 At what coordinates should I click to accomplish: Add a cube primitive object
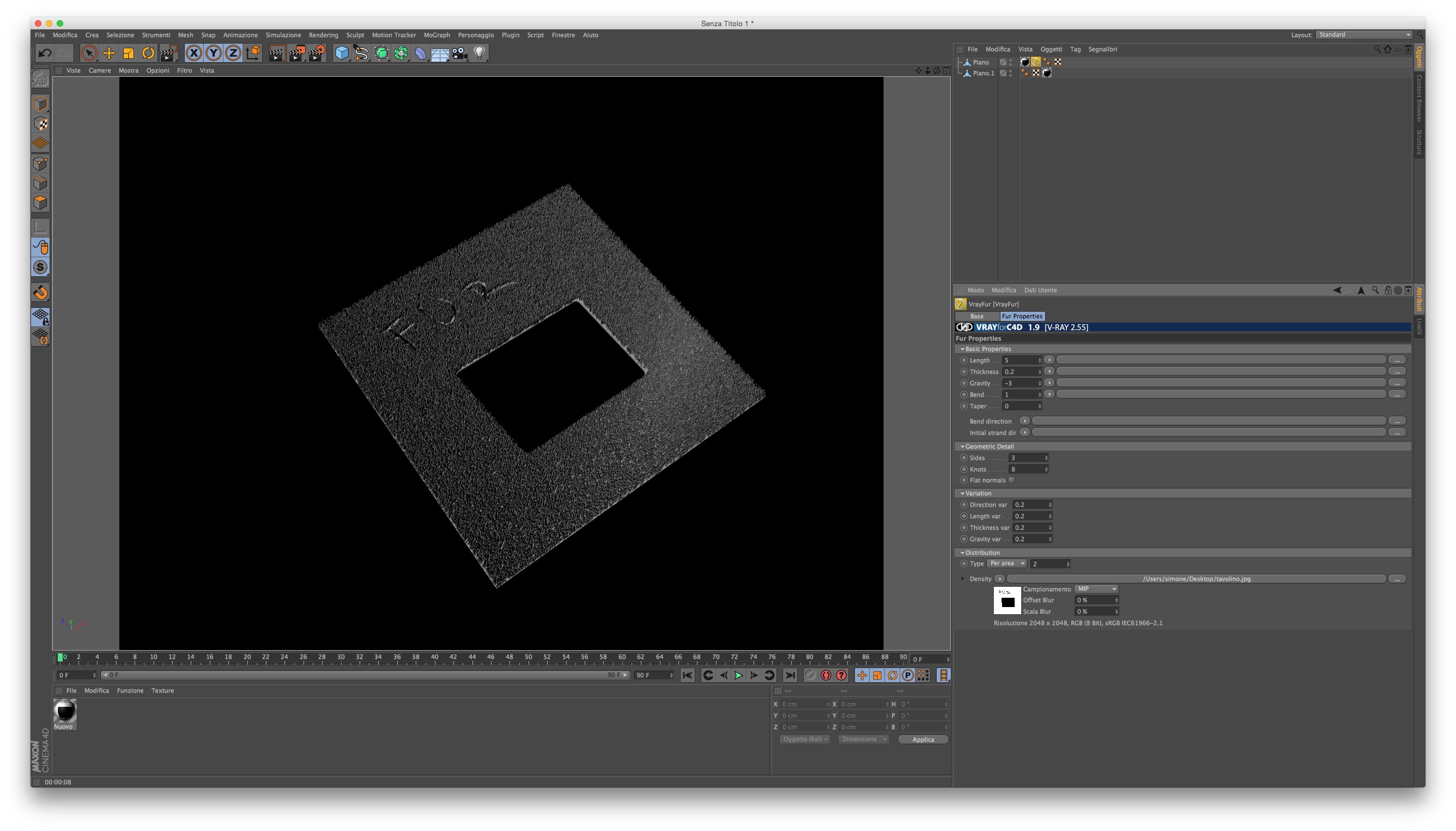[341, 53]
